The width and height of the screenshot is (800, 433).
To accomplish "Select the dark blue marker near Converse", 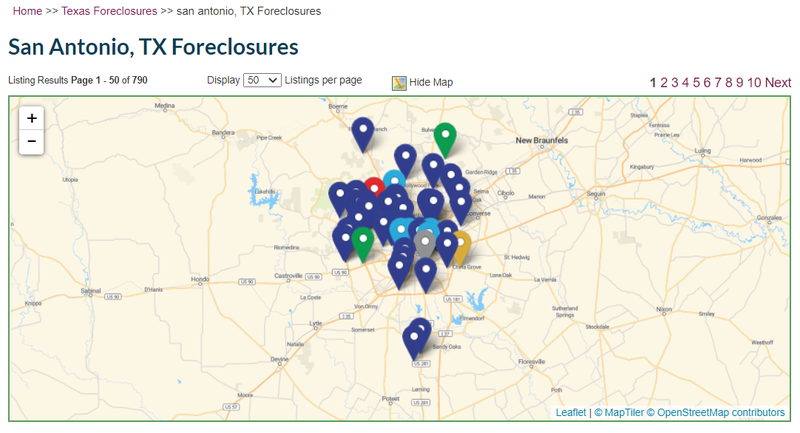I will 461,207.
